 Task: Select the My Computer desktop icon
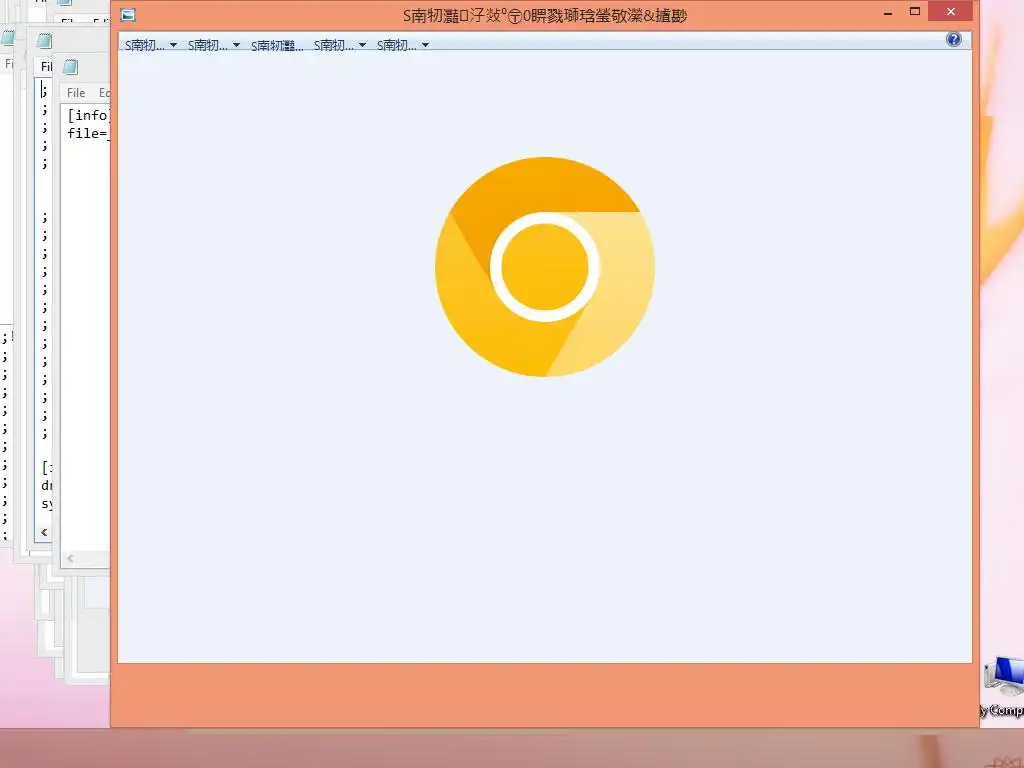(x=1003, y=686)
